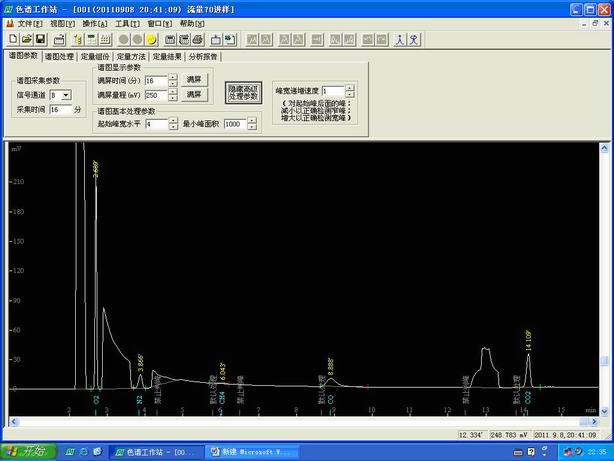Switch to the 定量结果 tab
Screen dimensions: 614x461
pos(167,57)
